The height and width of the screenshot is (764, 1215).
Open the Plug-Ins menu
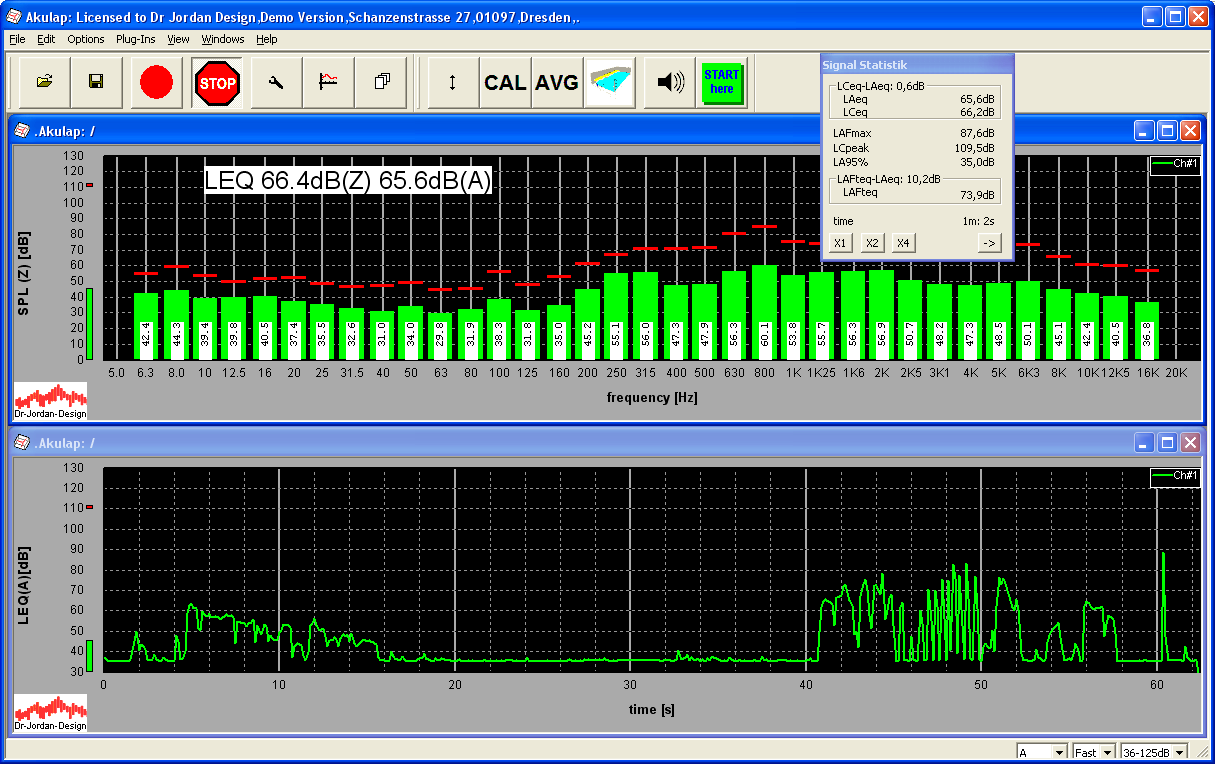tap(135, 39)
